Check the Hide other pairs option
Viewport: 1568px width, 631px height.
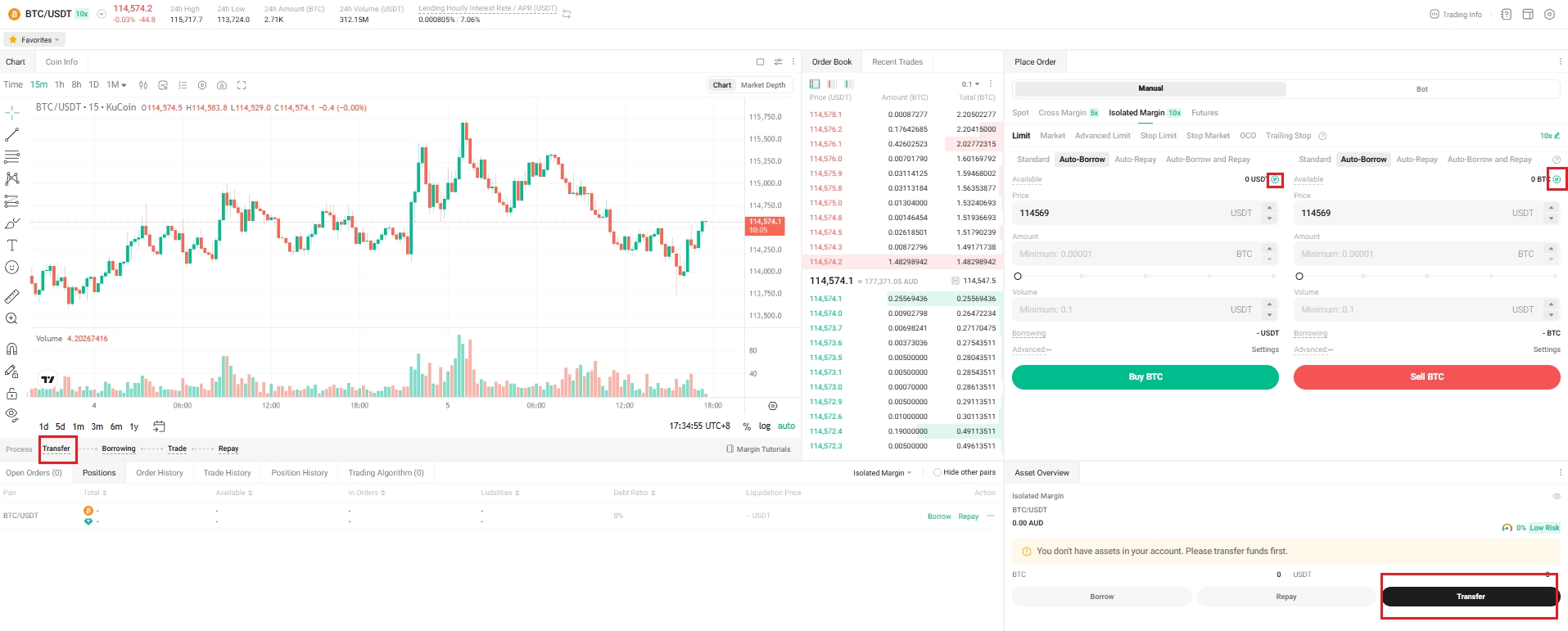tap(937, 472)
